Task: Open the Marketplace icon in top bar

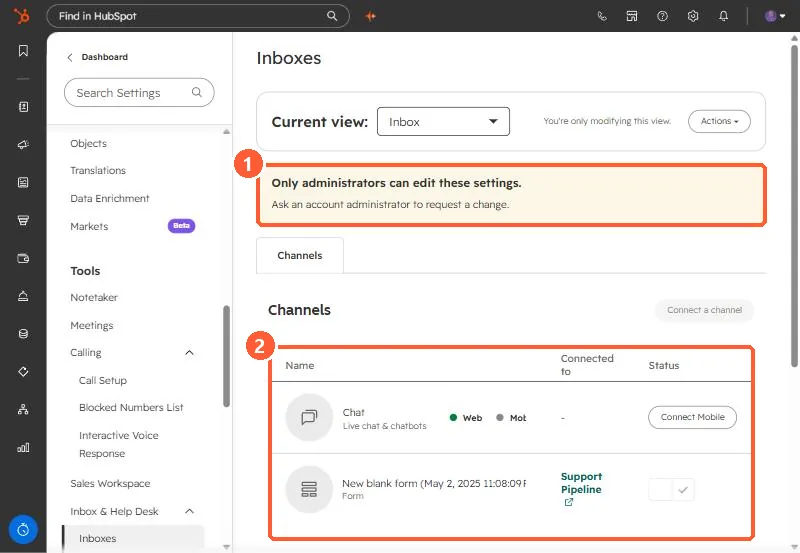Action: tap(632, 16)
